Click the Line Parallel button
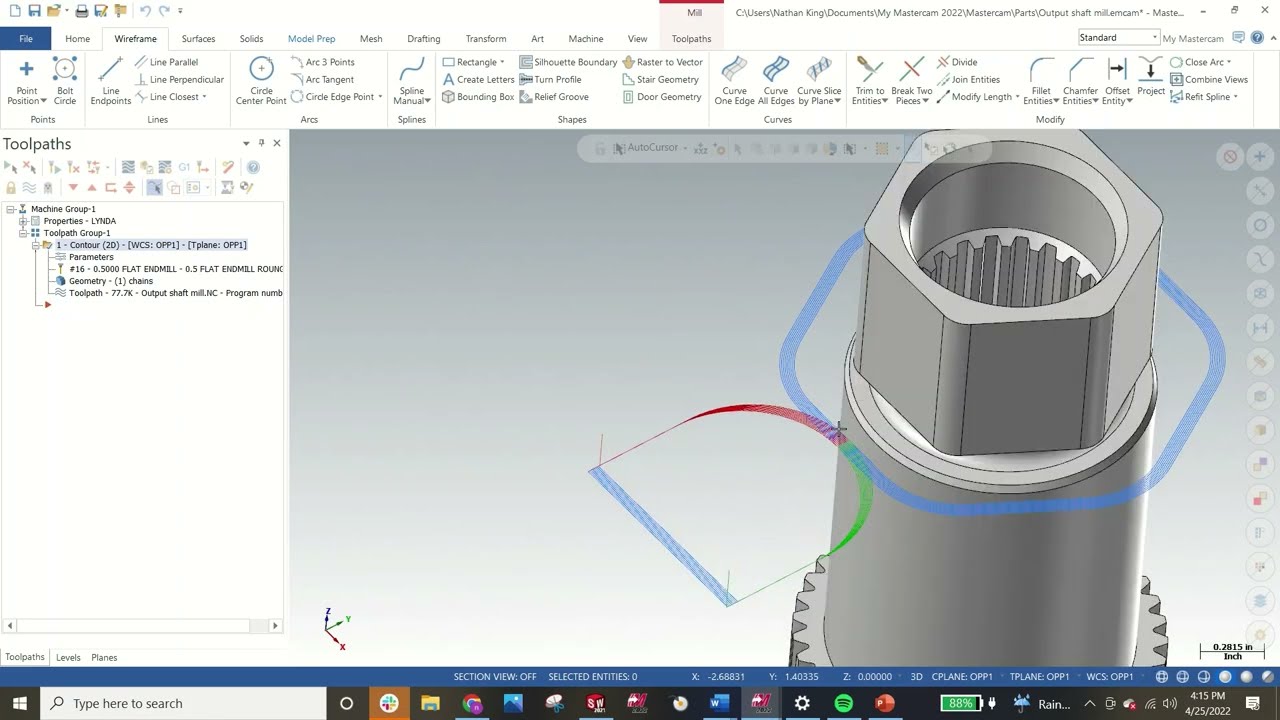Image resolution: width=1280 pixels, height=720 pixels. (167, 62)
